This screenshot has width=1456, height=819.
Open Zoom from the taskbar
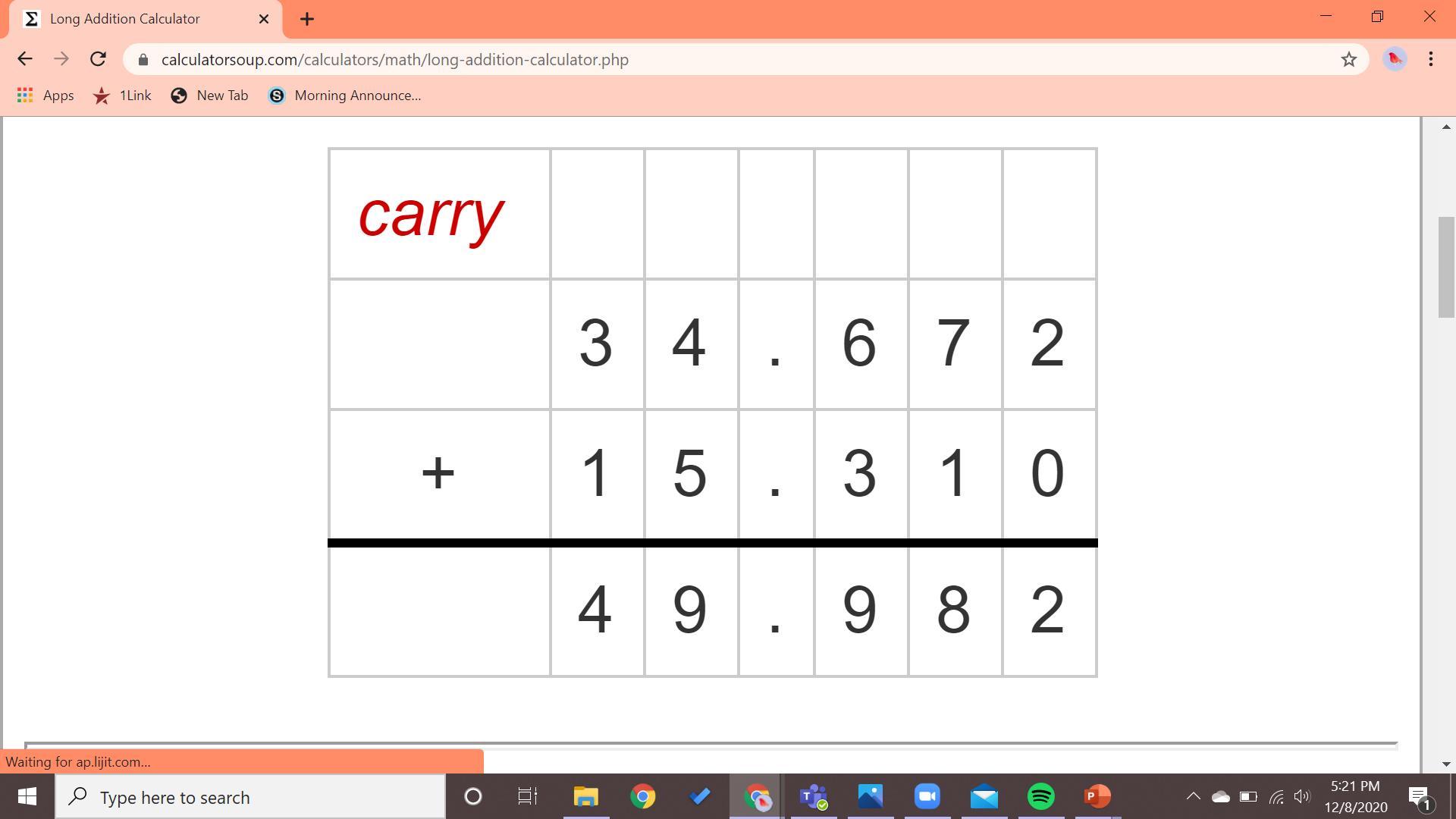[927, 796]
